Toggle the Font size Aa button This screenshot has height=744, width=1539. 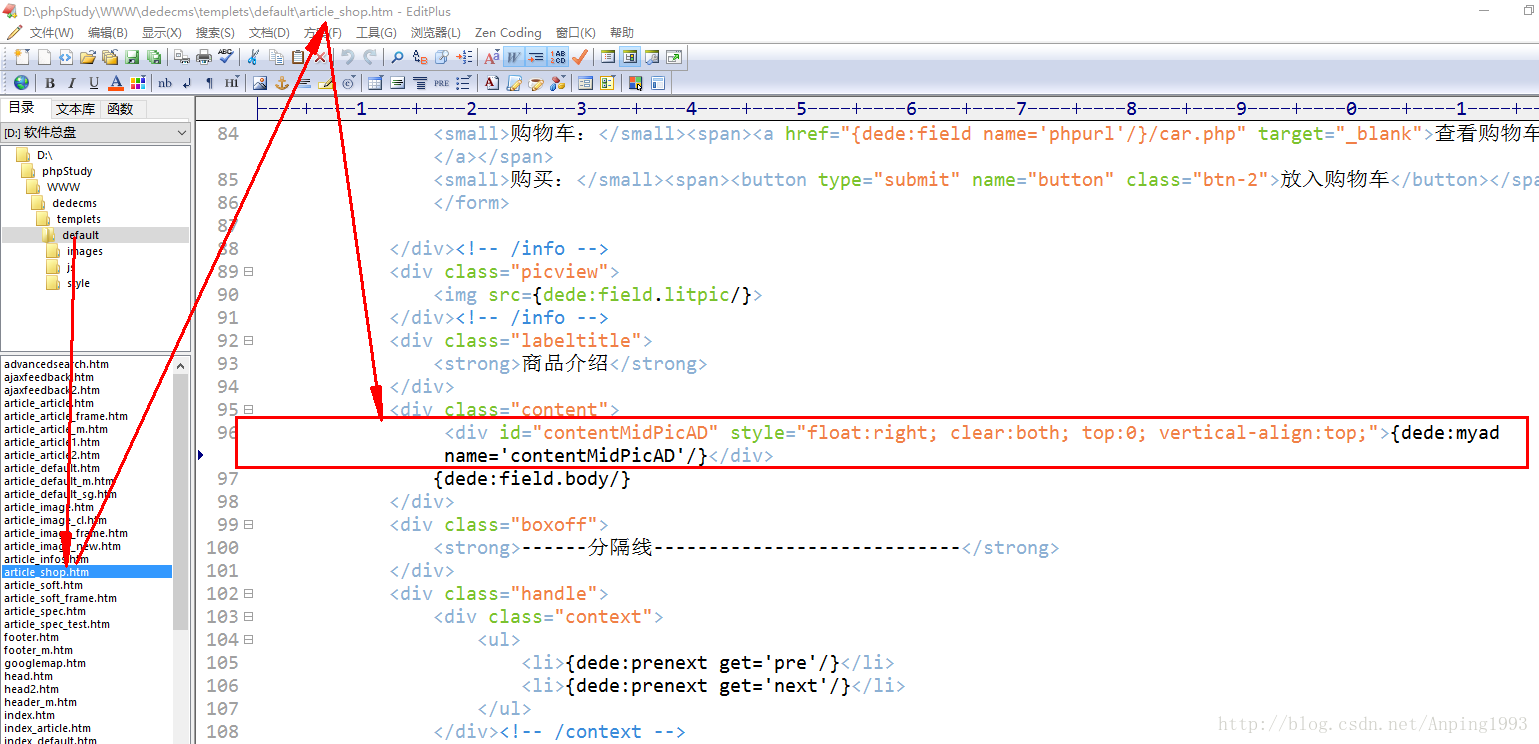click(x=491, y=57)
